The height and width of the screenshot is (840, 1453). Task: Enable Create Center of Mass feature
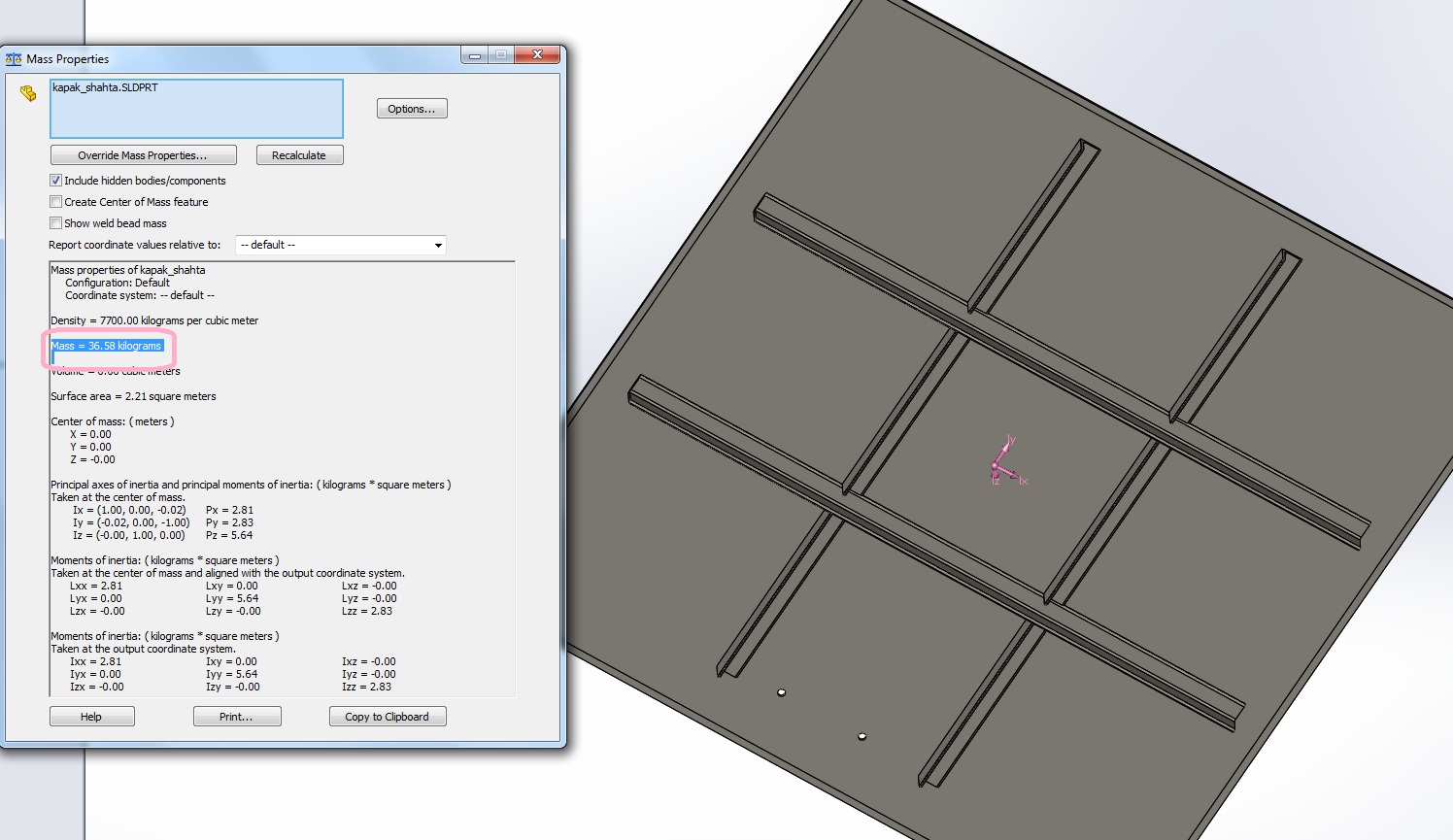pos(56,202)
